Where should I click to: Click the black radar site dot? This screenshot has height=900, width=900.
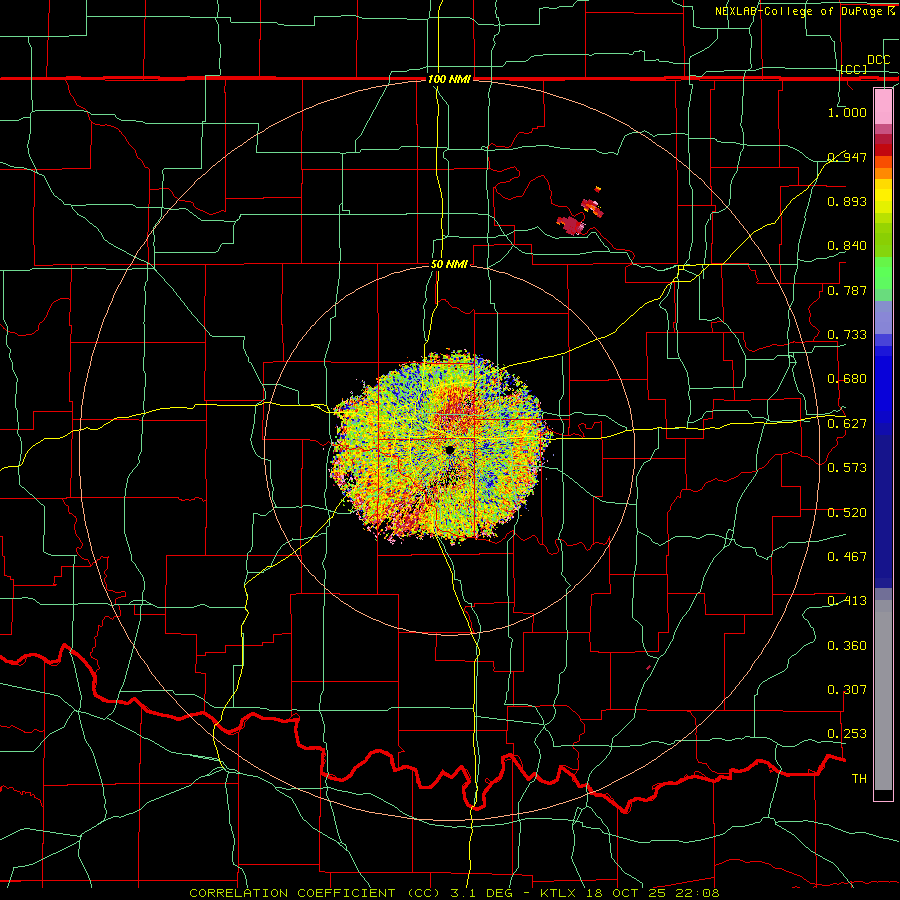click(x=449, y=450)
